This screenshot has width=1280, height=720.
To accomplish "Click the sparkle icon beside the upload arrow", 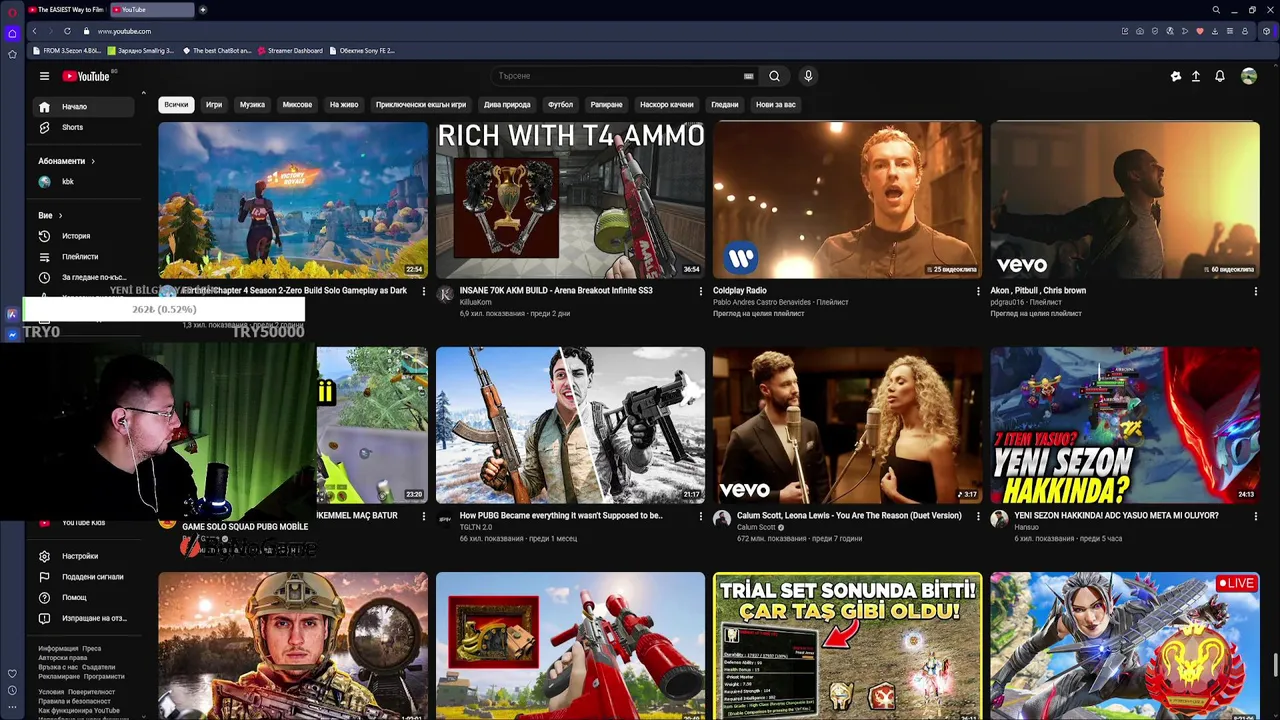I will coord(1176,76).
